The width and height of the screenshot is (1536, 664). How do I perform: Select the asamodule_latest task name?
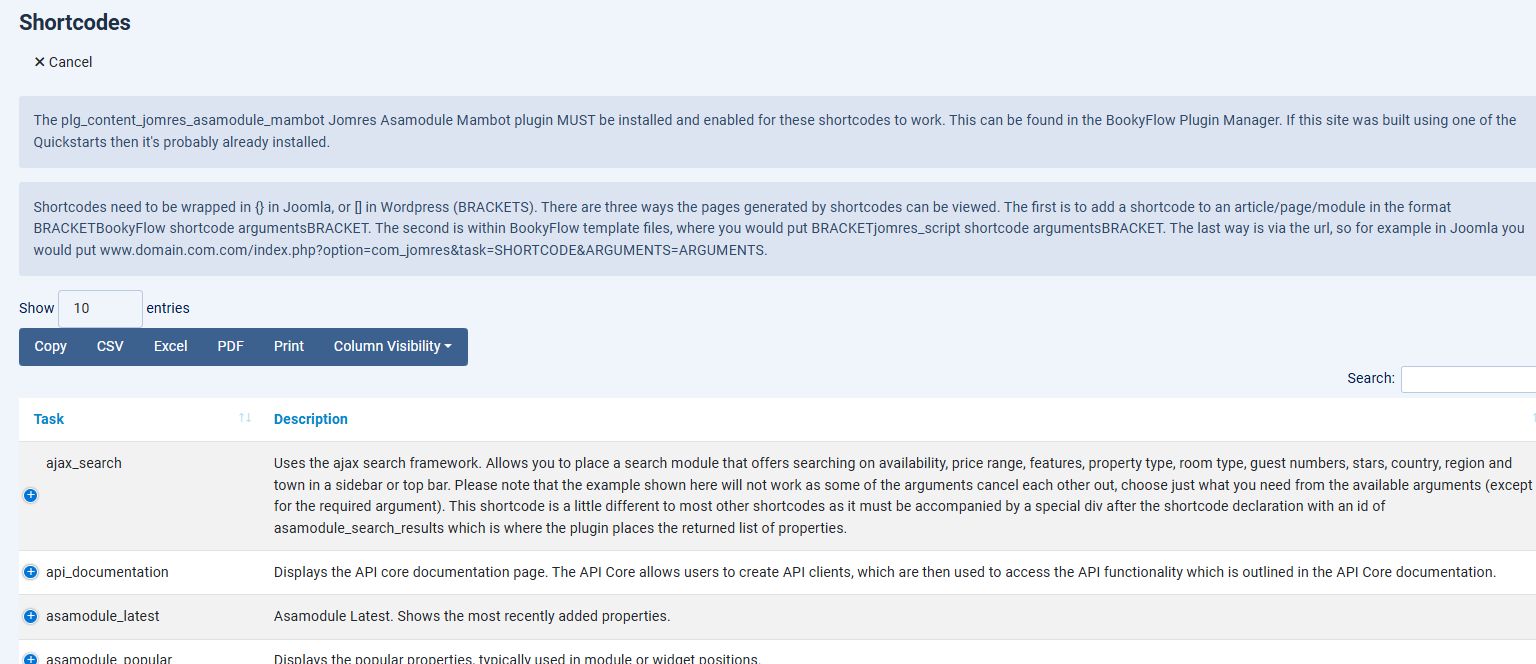(x=102, y=616)
